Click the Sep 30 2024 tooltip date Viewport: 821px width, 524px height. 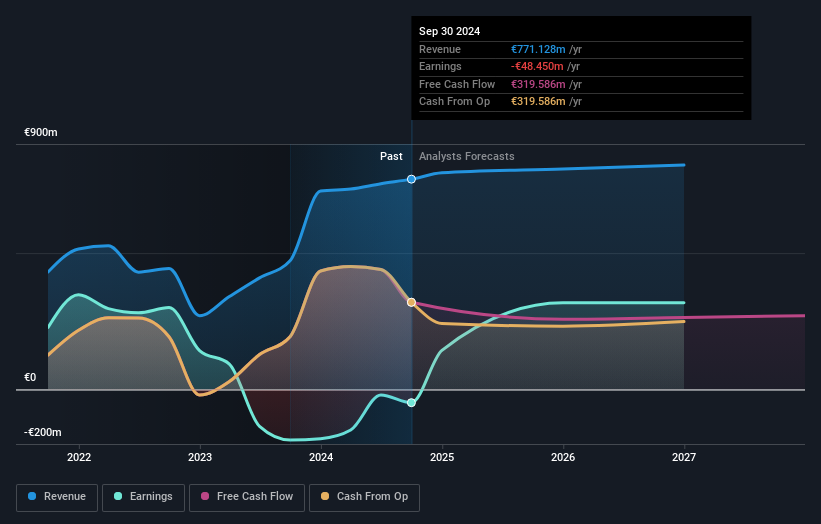[x=449, y=31]
